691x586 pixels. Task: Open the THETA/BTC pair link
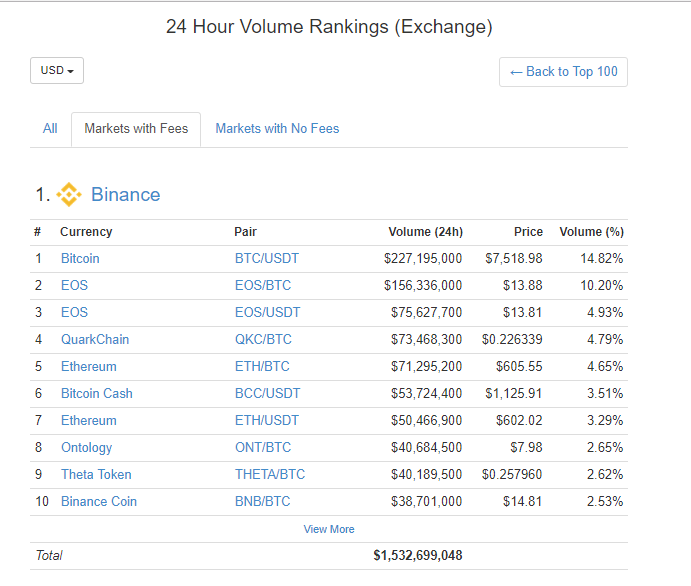pos(270,475)
